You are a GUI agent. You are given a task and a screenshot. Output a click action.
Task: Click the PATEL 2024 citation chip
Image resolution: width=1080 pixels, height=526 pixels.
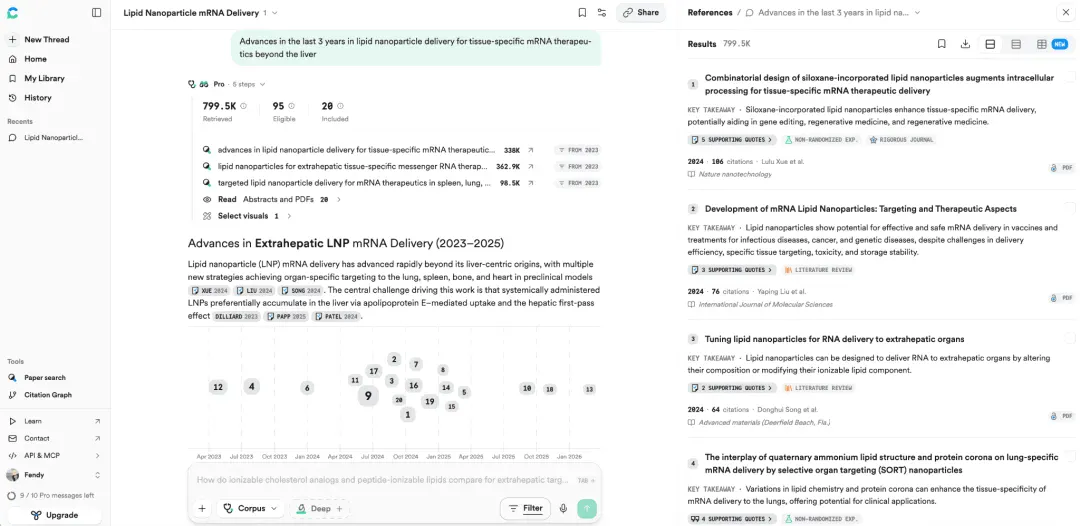coord(337,316)
